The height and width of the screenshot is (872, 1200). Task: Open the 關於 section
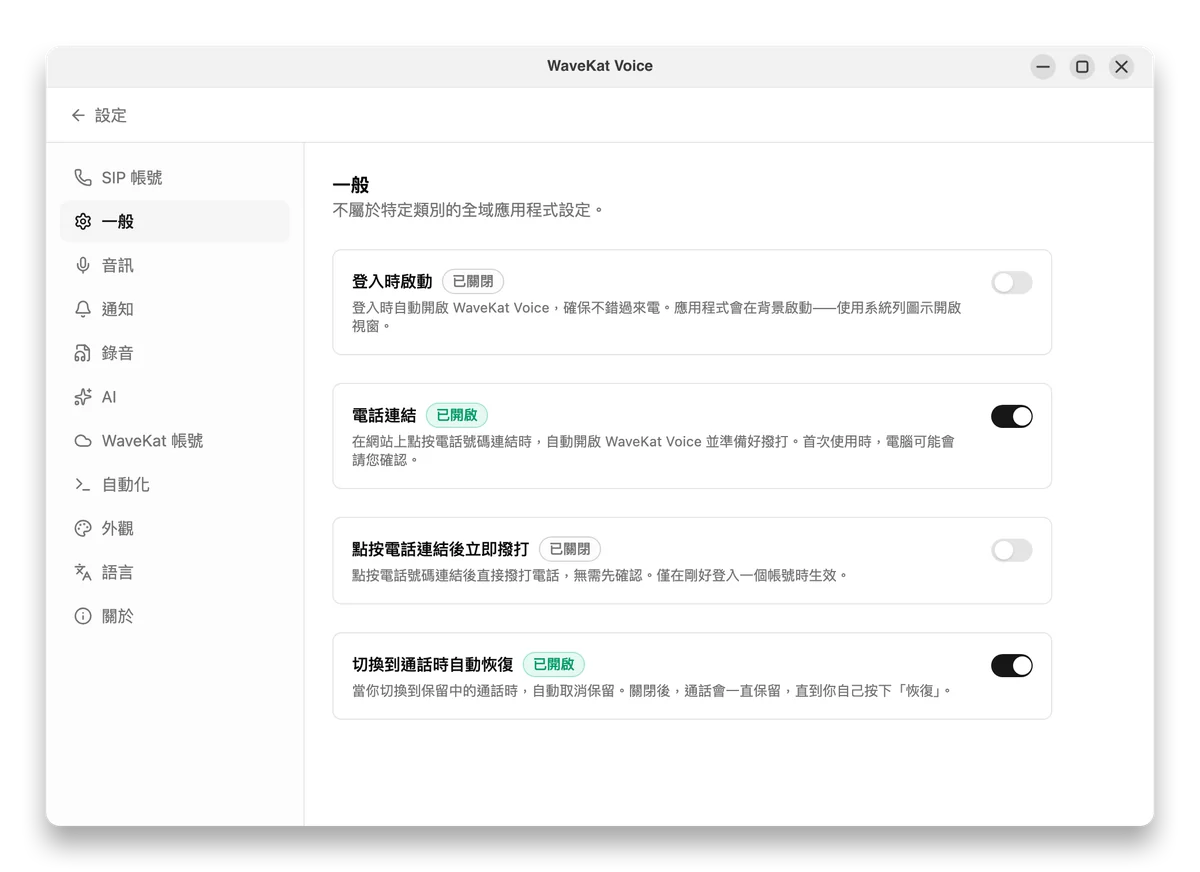tap(175, 617)
